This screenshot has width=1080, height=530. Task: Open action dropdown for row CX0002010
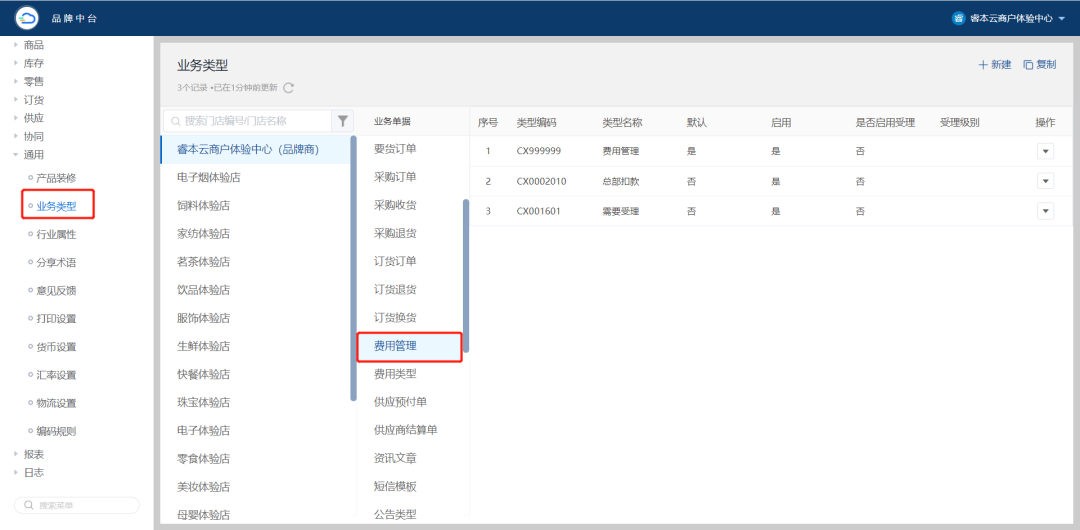point(1045,181)
